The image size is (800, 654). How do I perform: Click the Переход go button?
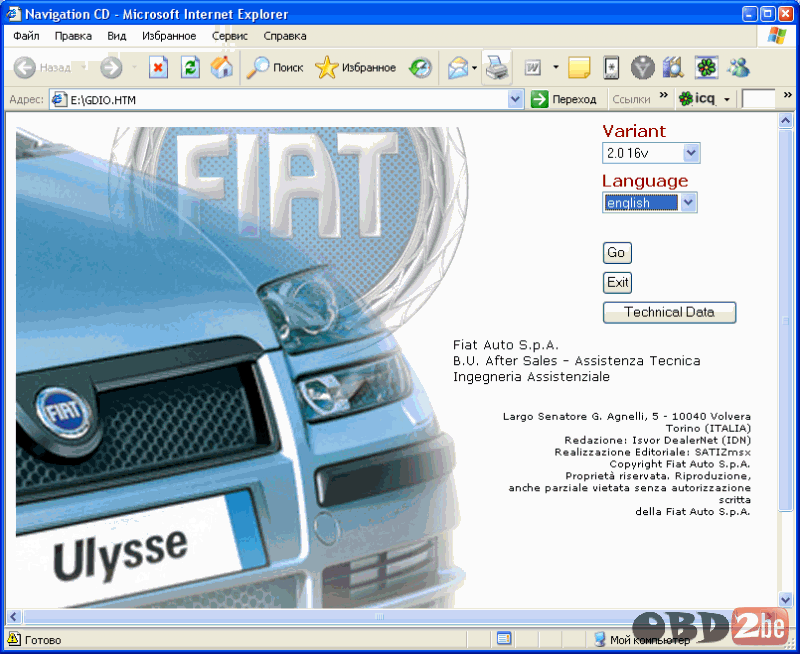click(x=564, y=99)
